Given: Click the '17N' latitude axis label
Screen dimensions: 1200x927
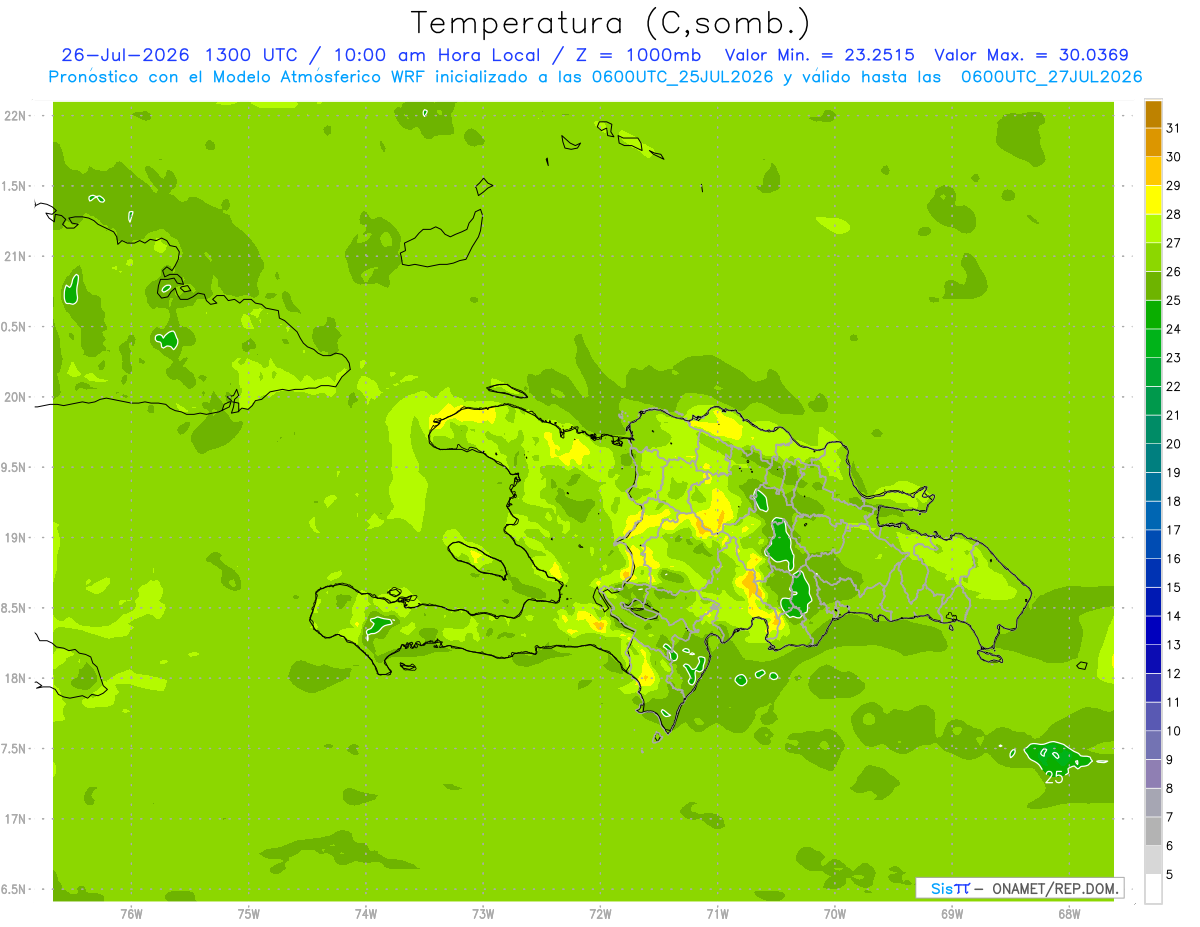Looking at the screenshot, I should 16,819.
